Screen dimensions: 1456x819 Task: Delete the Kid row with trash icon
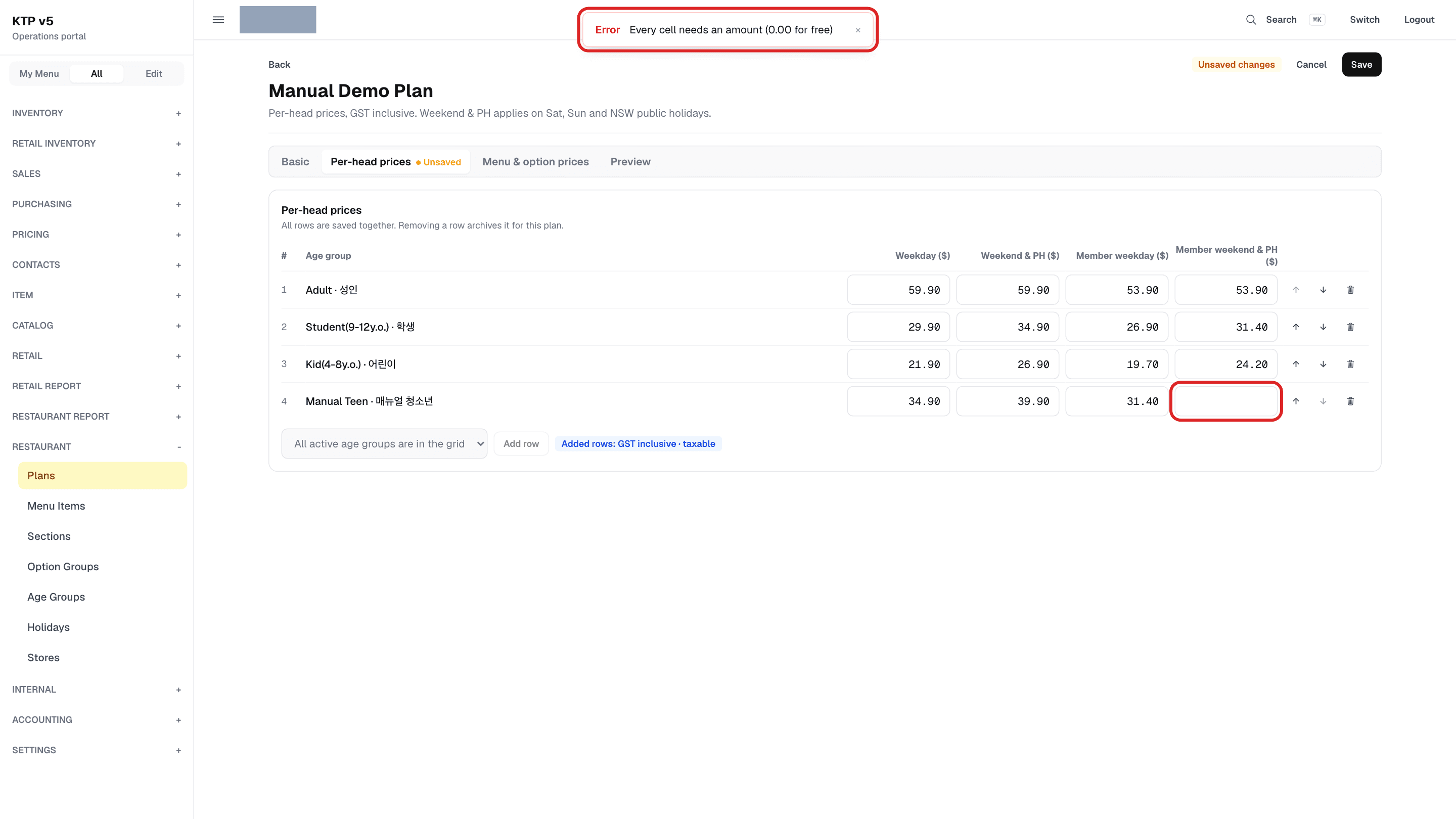click(1350, 364)
